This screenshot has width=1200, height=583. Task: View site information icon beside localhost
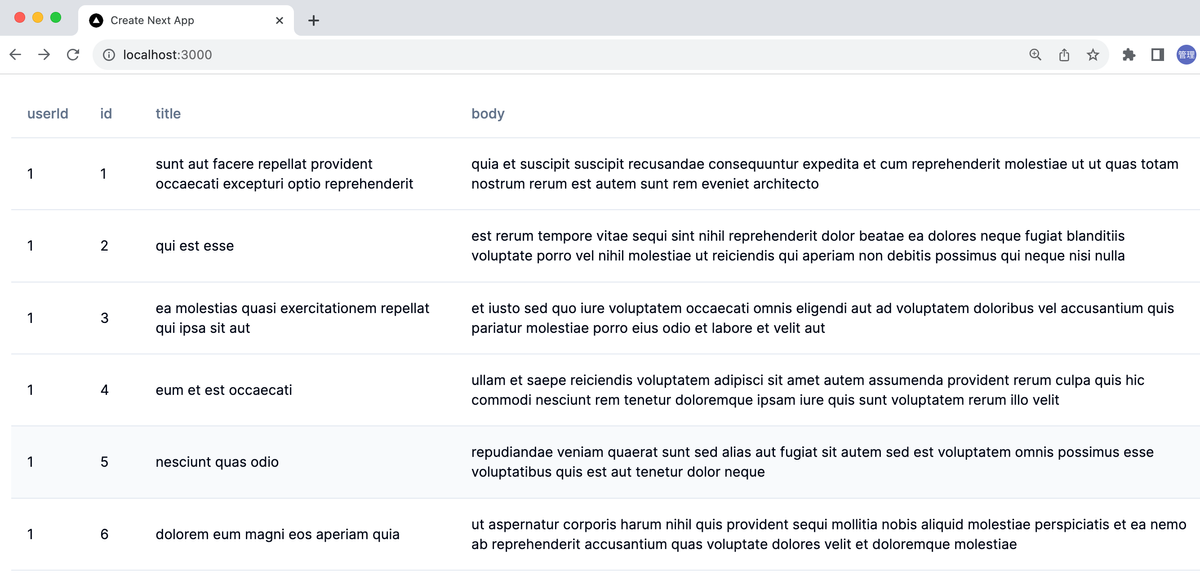(109, 55)
